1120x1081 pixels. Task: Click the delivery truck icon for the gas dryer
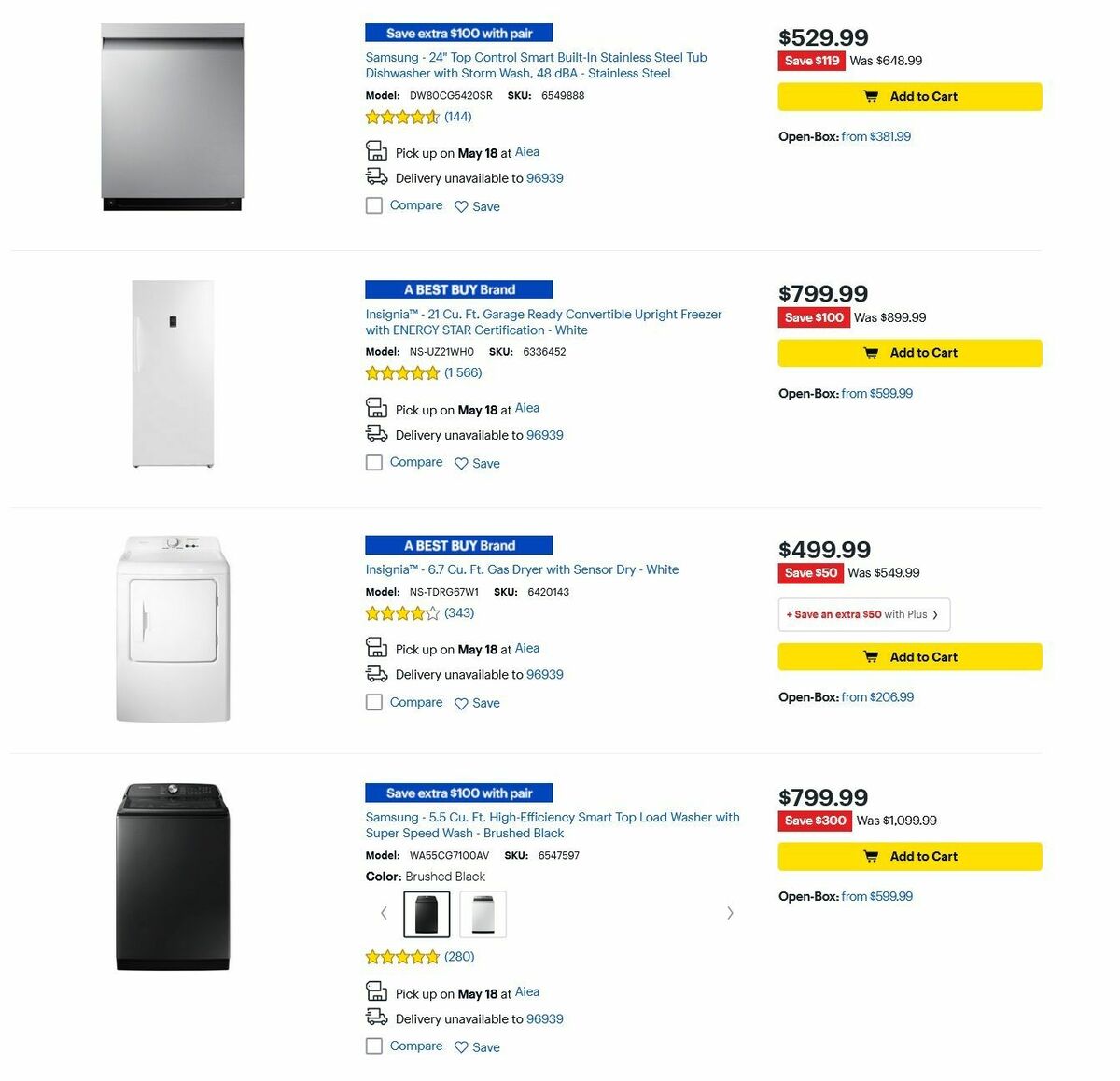[x=376, y=672]
